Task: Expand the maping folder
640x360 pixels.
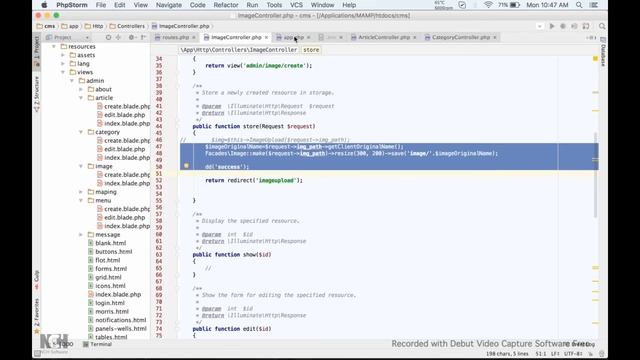Action: (x=81, y=192)
